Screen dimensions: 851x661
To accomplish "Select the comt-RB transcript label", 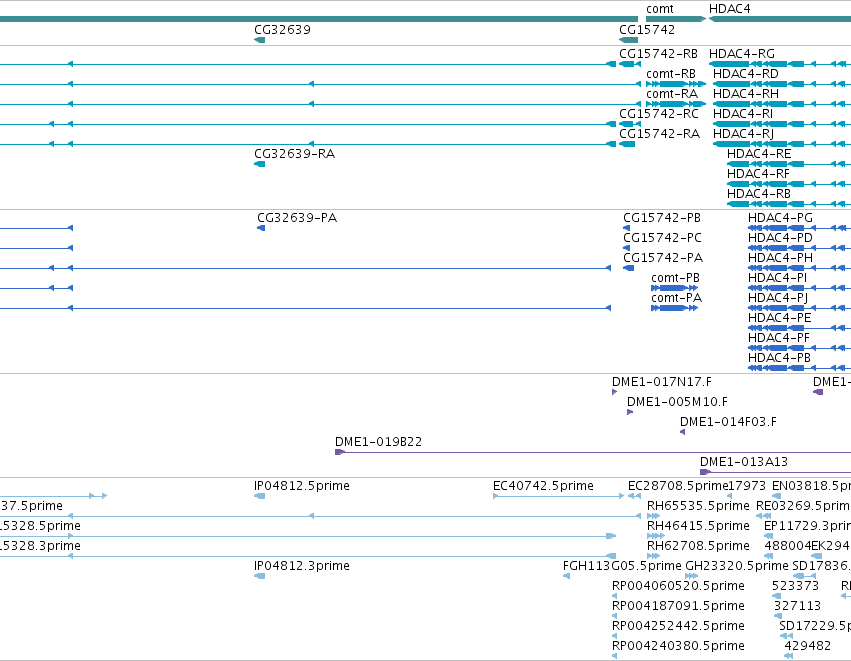I will click(671, 74).
